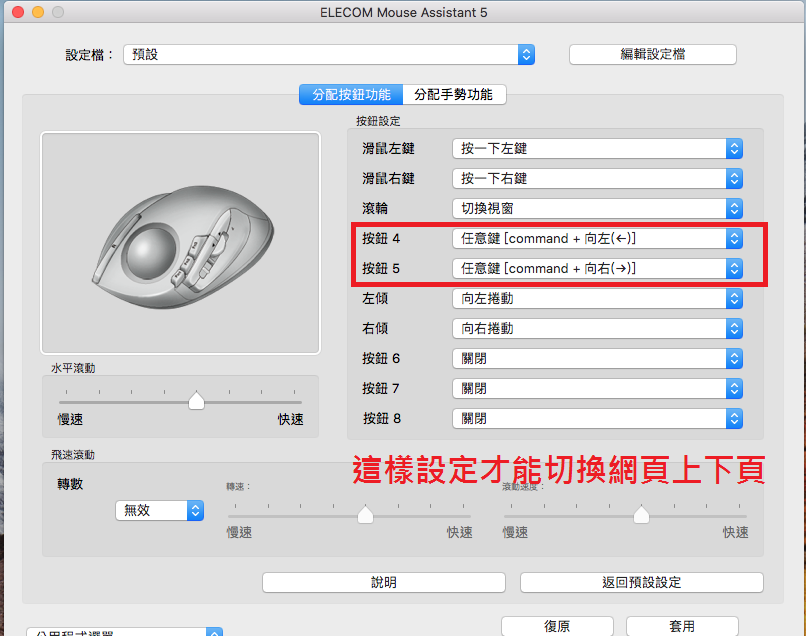Image resolution: width=806 pixels, height=636 pixels.
Task: Click the 按鈕 5 row label
Action: click(381, 268)
